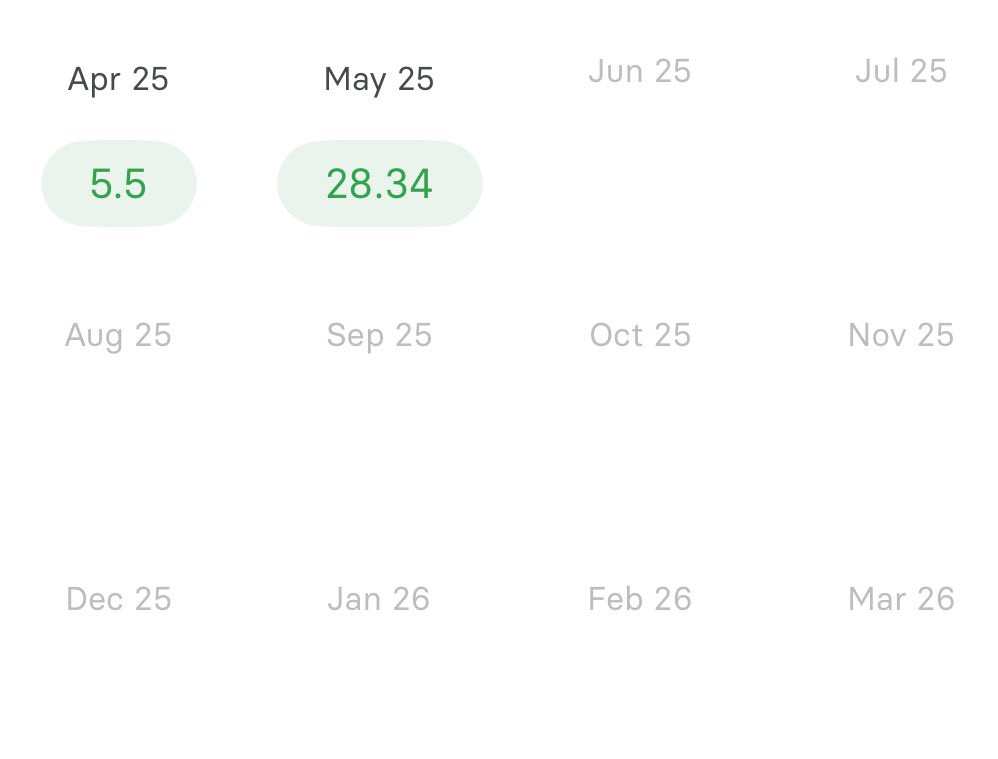Choose the Mar 26 month
Screen dimensions: 998x759
[x=900, y=599]
